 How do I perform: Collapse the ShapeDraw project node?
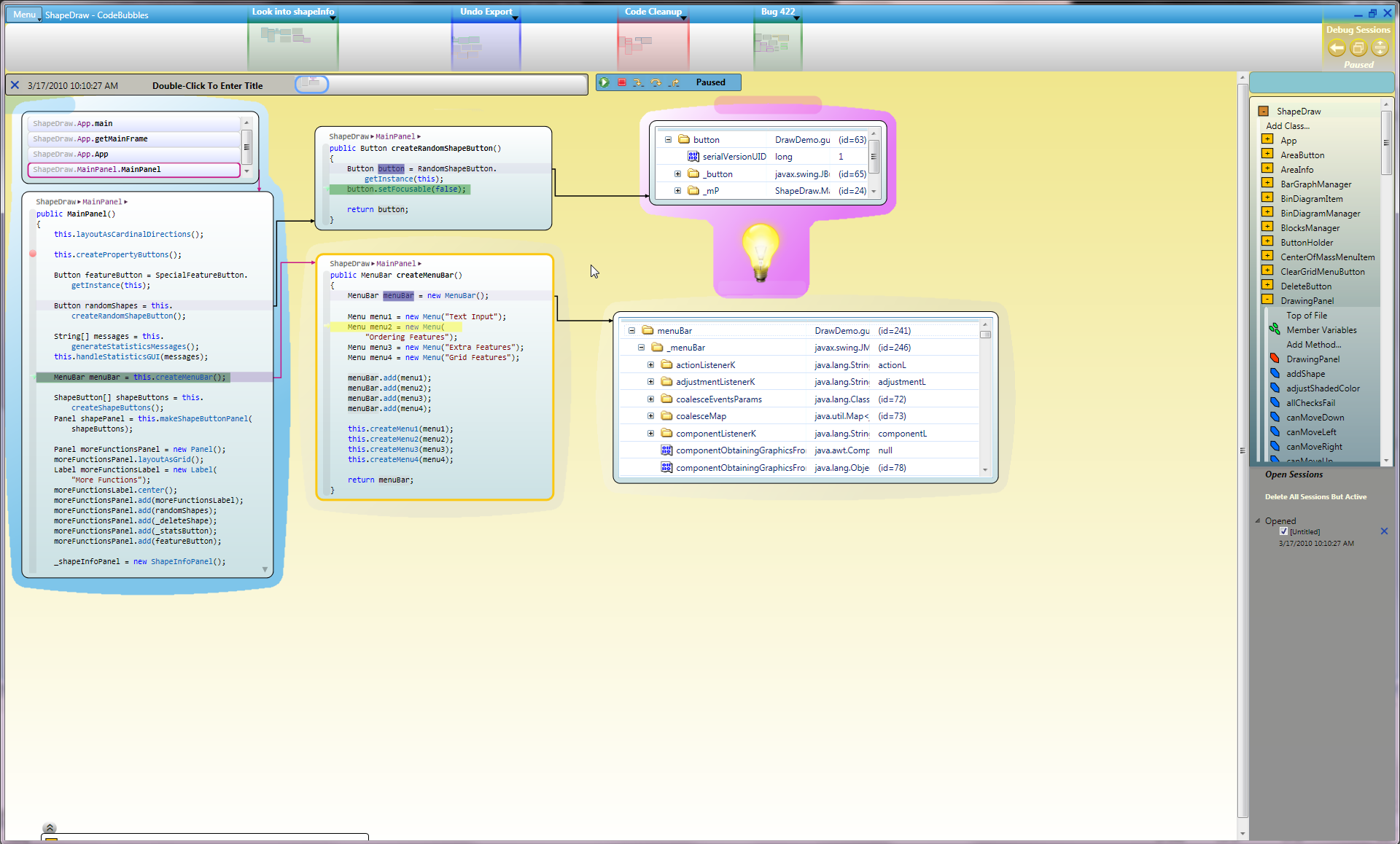(1264, 111)
